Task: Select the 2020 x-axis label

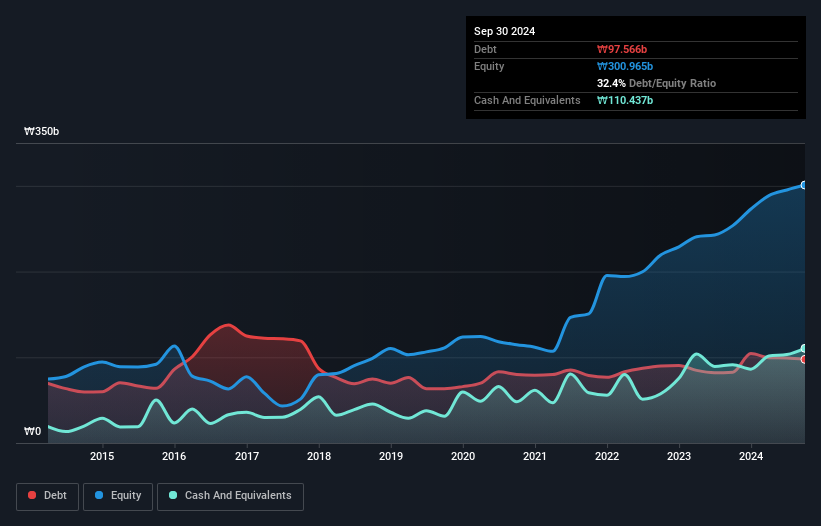Action: point(463,456)
